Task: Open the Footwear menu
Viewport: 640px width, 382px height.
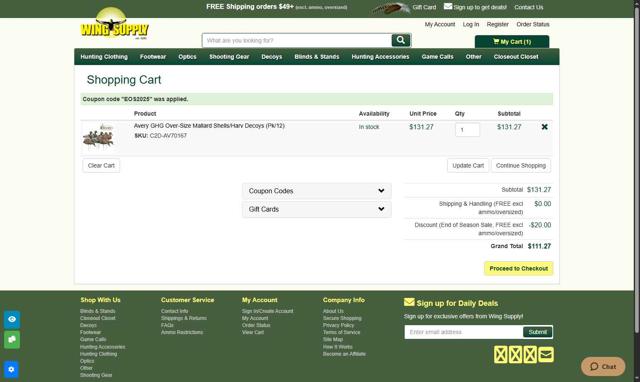Action: click(153, 57)
